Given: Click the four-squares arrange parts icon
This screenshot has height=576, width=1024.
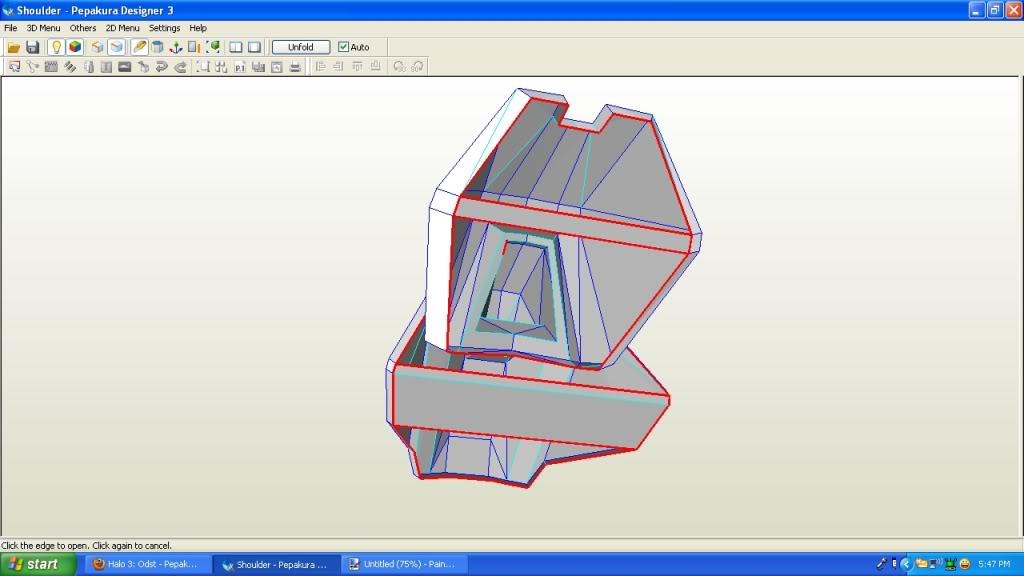Looking at the screenshot, I should pyautogui.click(x=221, y=67).
